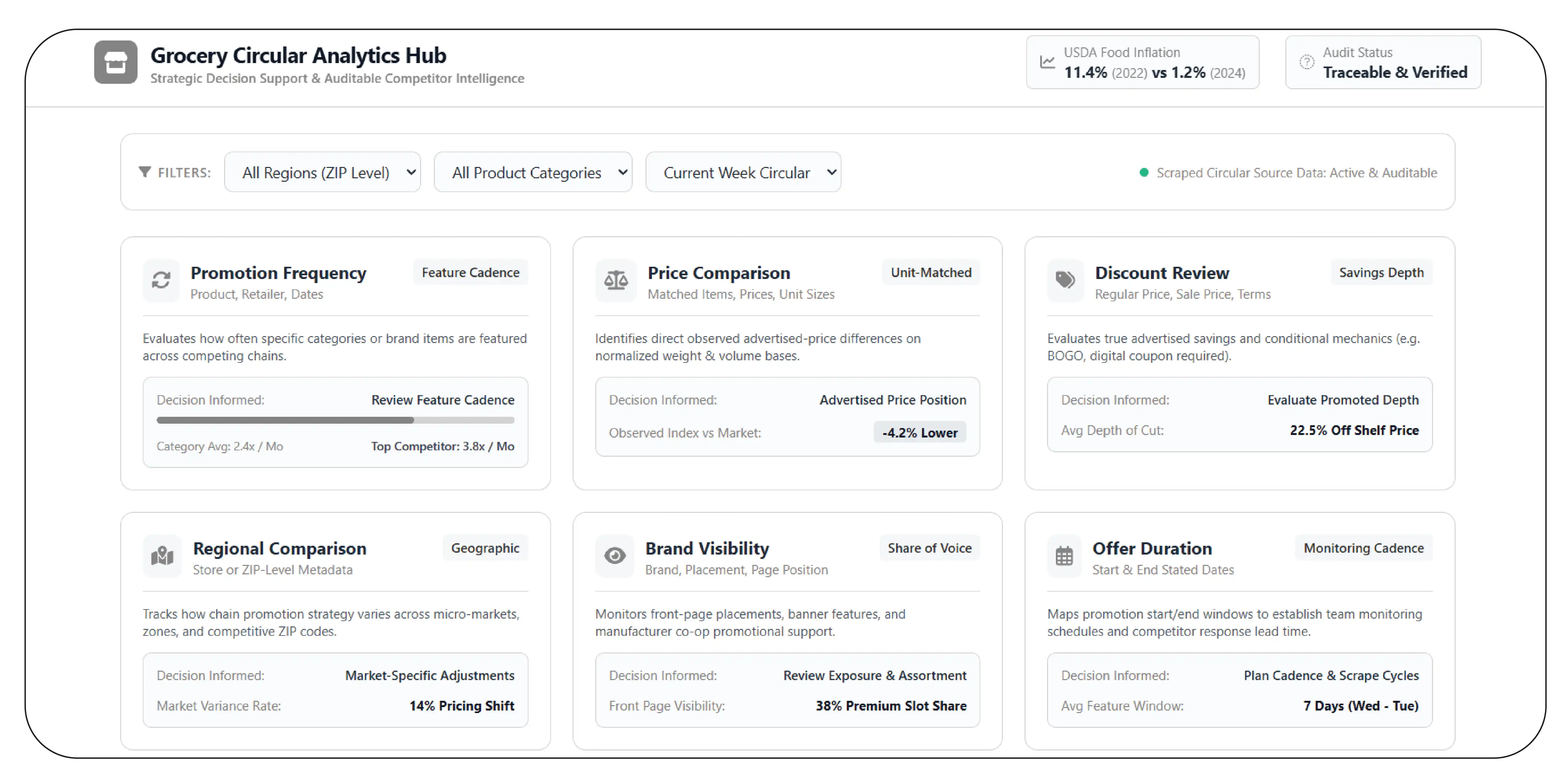Click the USDA Food Inflation chart icon
Screen dimensions: 1568x778
1047,62
